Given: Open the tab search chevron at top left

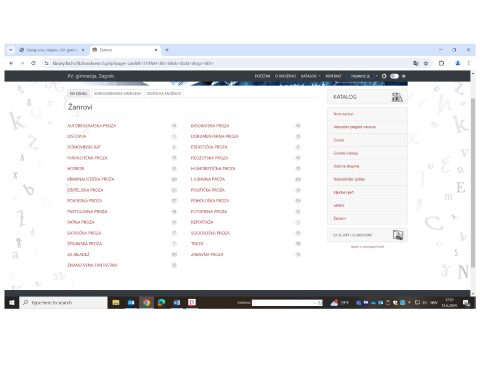Looking at the screenshot, I should point(11,50).
